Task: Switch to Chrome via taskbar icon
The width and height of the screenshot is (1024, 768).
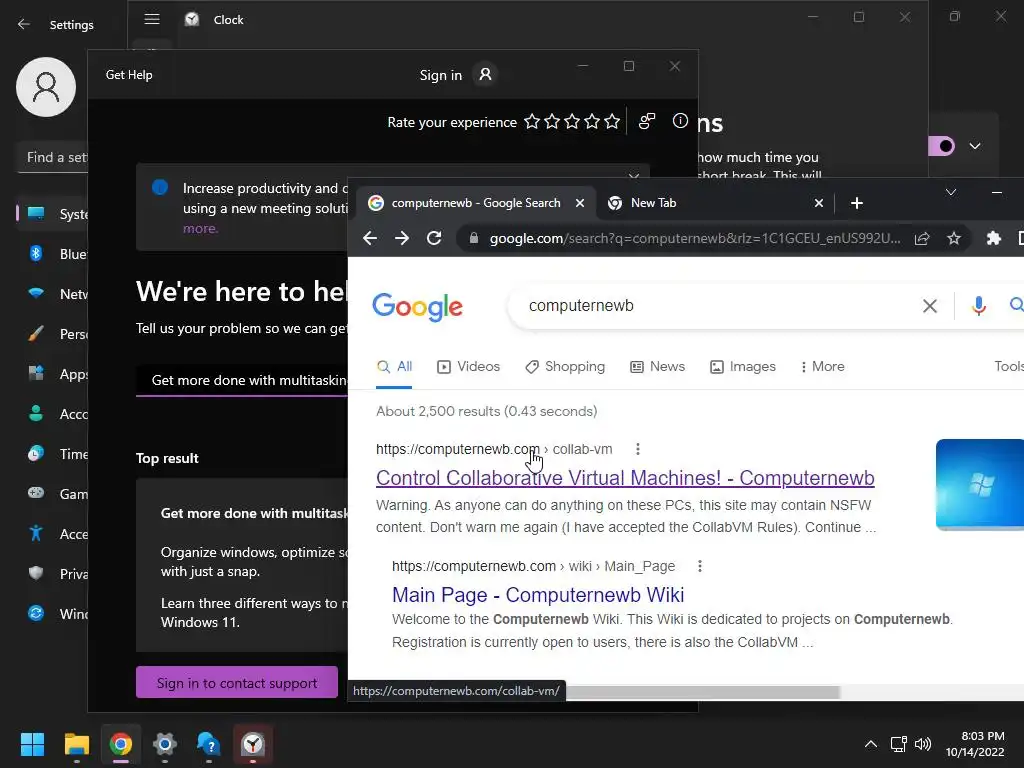Action: (121, 744)
